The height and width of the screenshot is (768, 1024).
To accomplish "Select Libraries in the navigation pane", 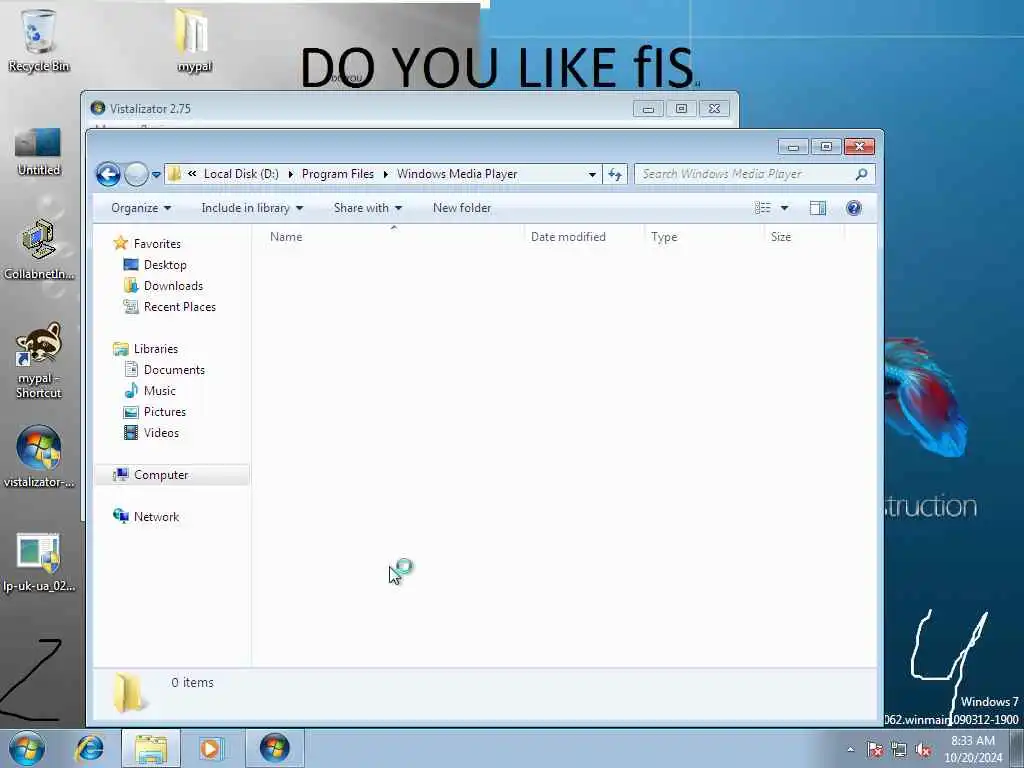I will click(x=155, y=349).
